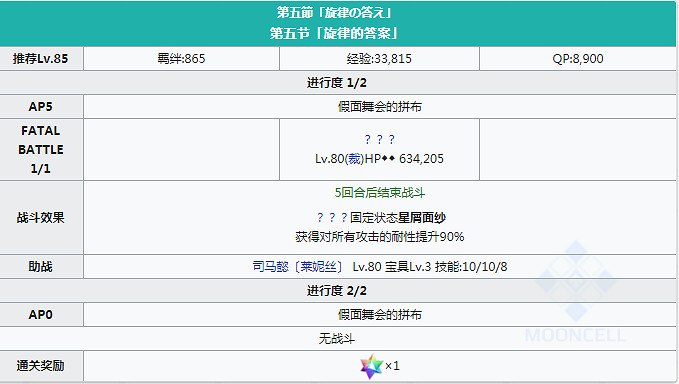Open the ？？？ enemy link above Lv.80
The image size is (679, 384).
point(380,139)
